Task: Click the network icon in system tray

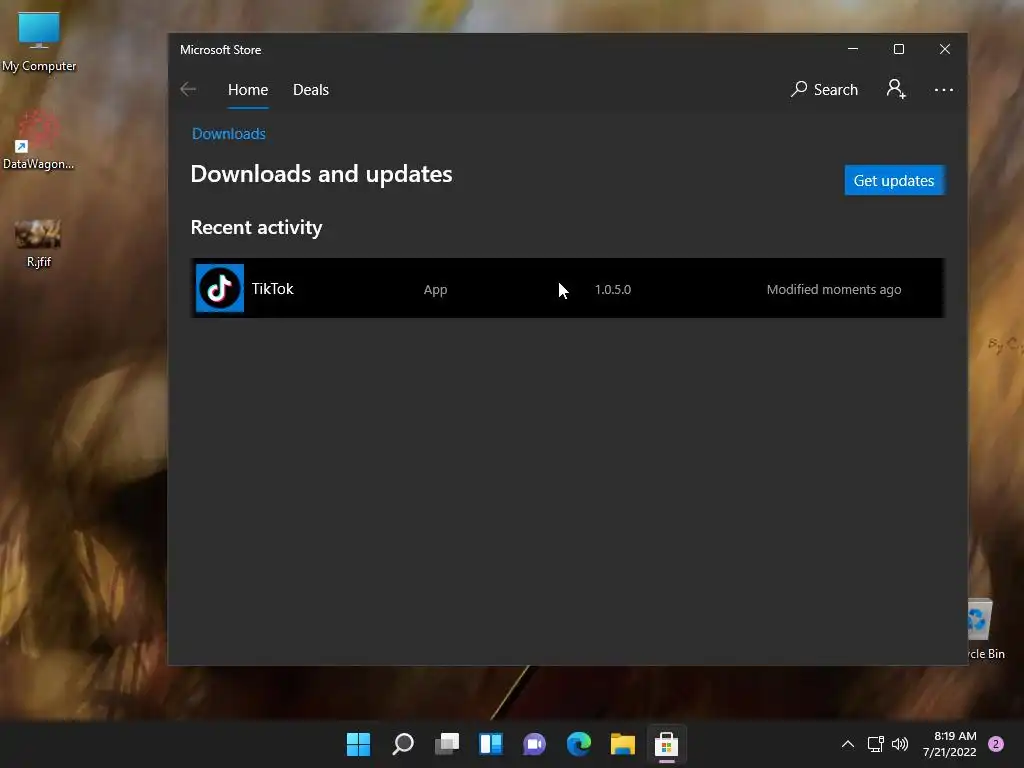Action: point(876,744)
